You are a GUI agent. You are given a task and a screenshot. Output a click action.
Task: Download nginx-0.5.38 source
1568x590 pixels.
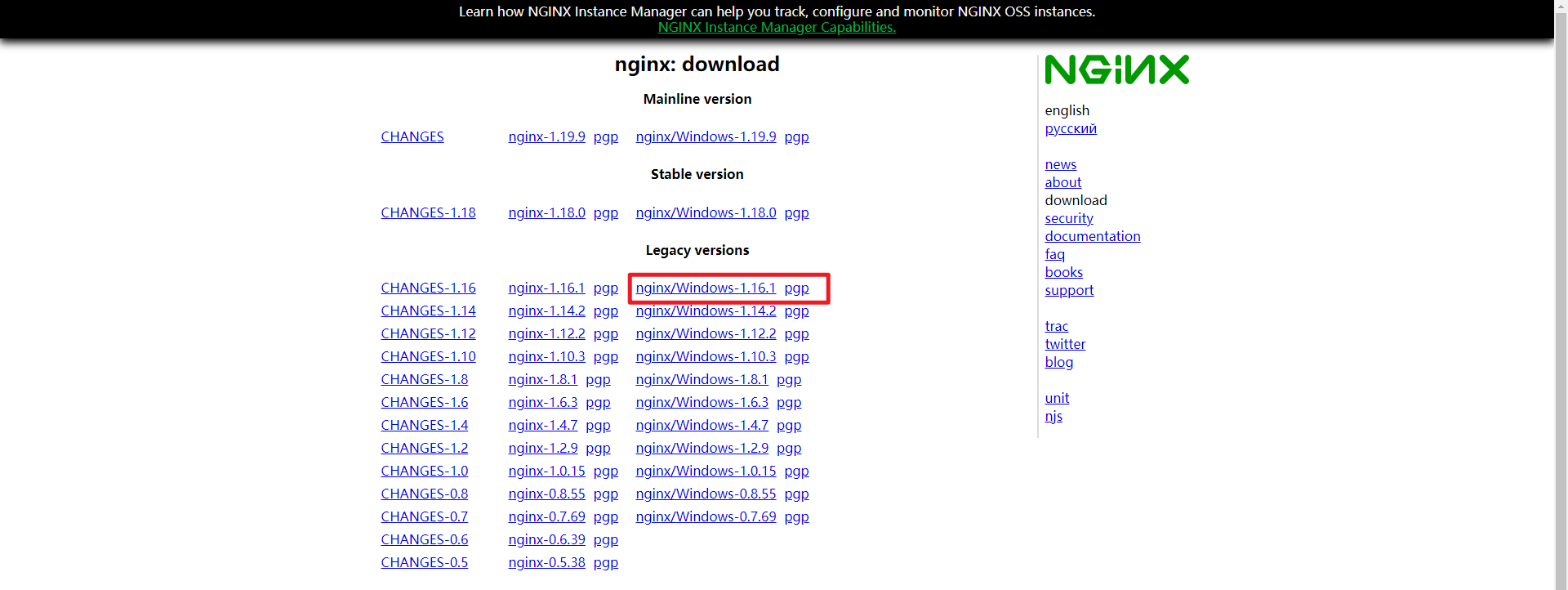click(546, 562)
